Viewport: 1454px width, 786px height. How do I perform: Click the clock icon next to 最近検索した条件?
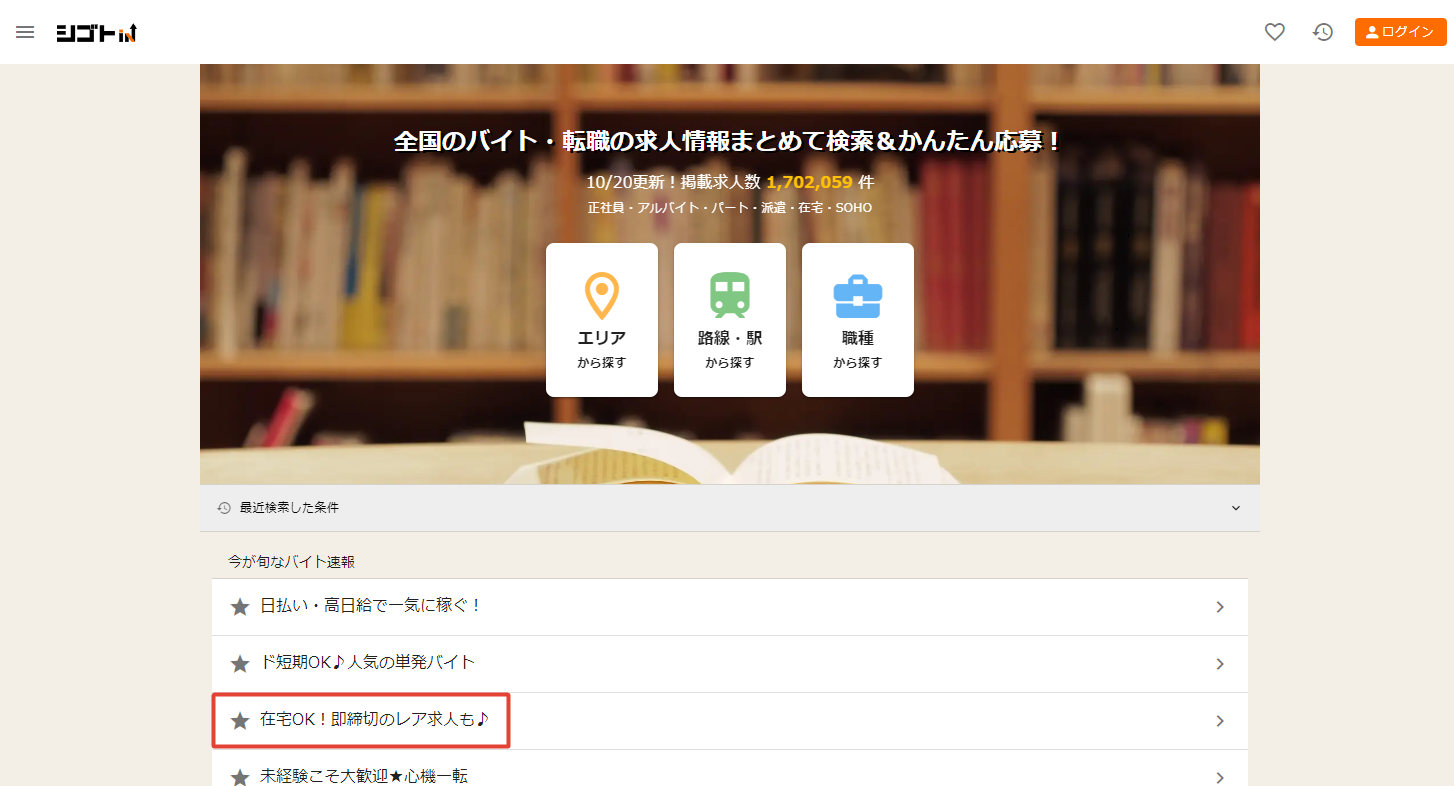click(x=223, y=508)
